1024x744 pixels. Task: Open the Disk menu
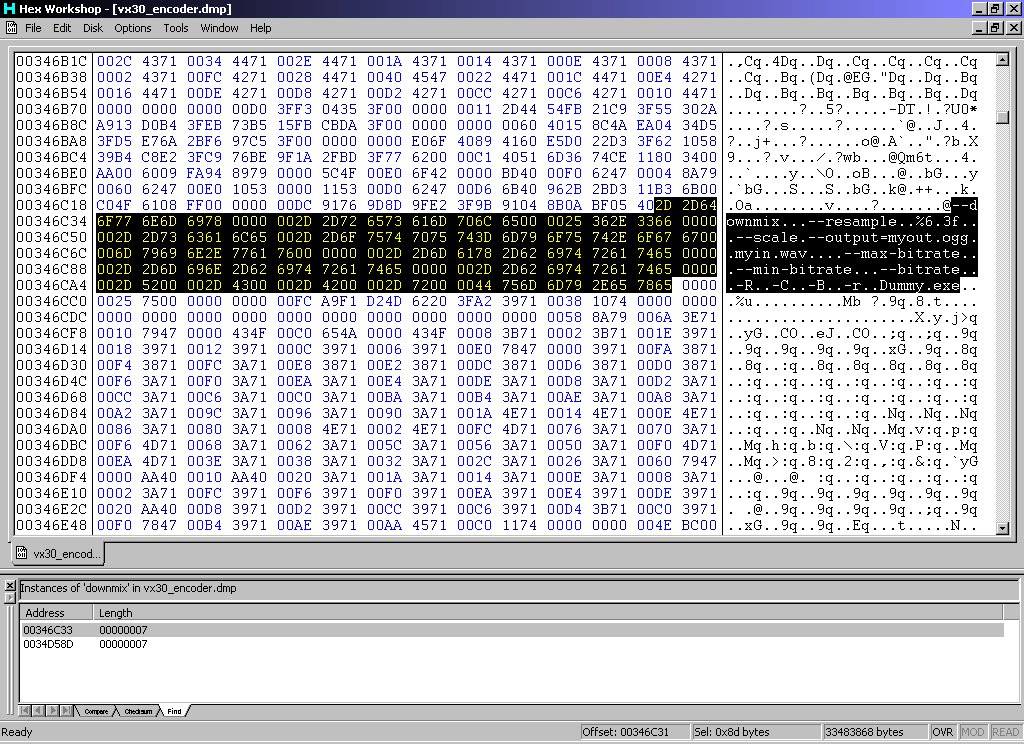pyautogui.click(x=93, y=28)
